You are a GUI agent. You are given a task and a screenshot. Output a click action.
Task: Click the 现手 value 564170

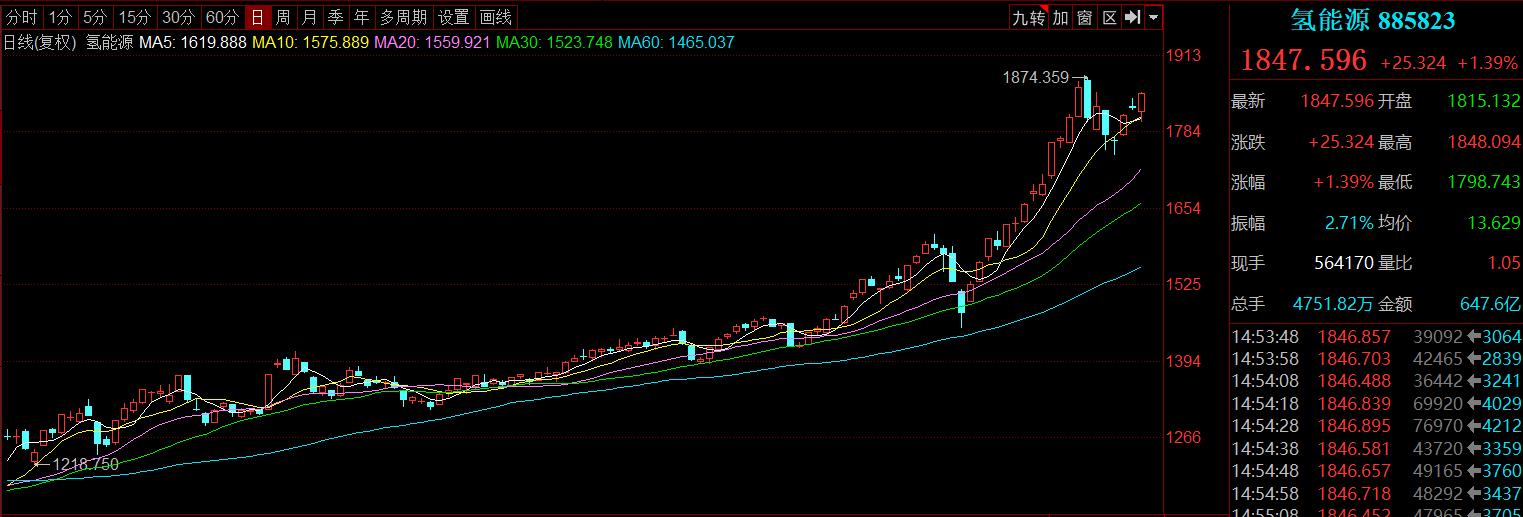[x=1343, y=263]
